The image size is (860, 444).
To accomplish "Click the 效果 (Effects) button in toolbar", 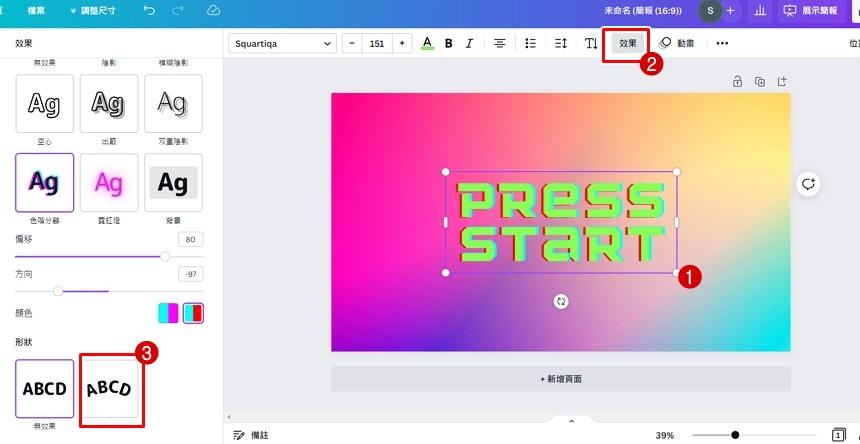I will 627,43.
